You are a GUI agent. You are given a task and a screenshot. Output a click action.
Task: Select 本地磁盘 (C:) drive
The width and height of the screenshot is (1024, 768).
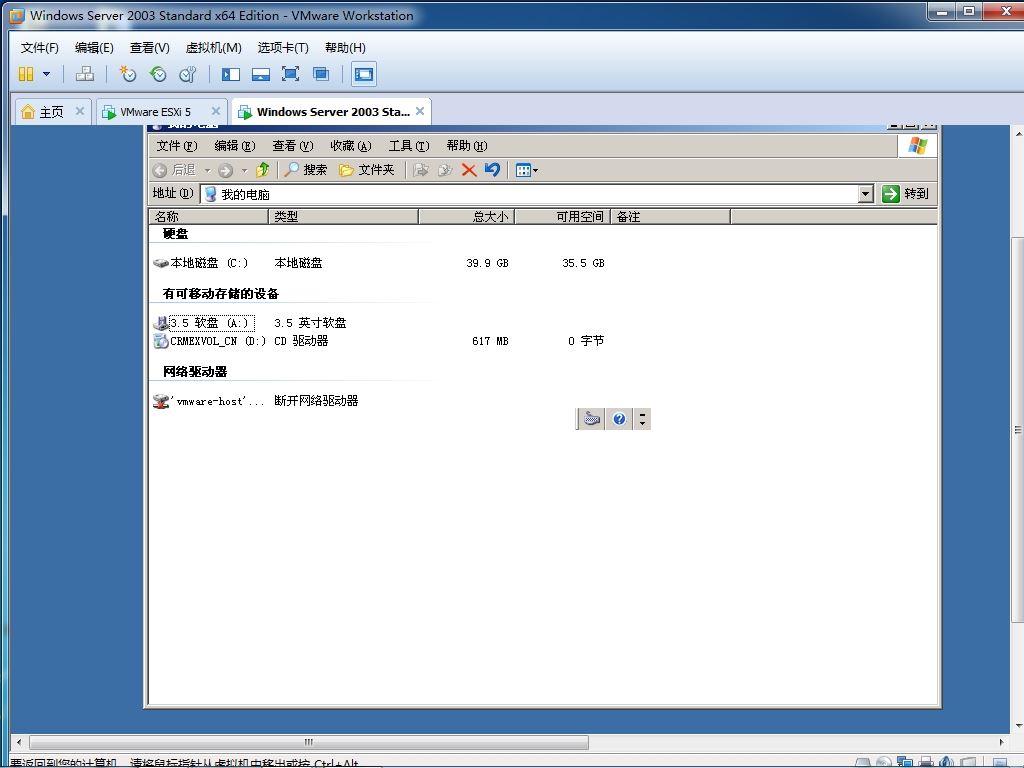201,263
